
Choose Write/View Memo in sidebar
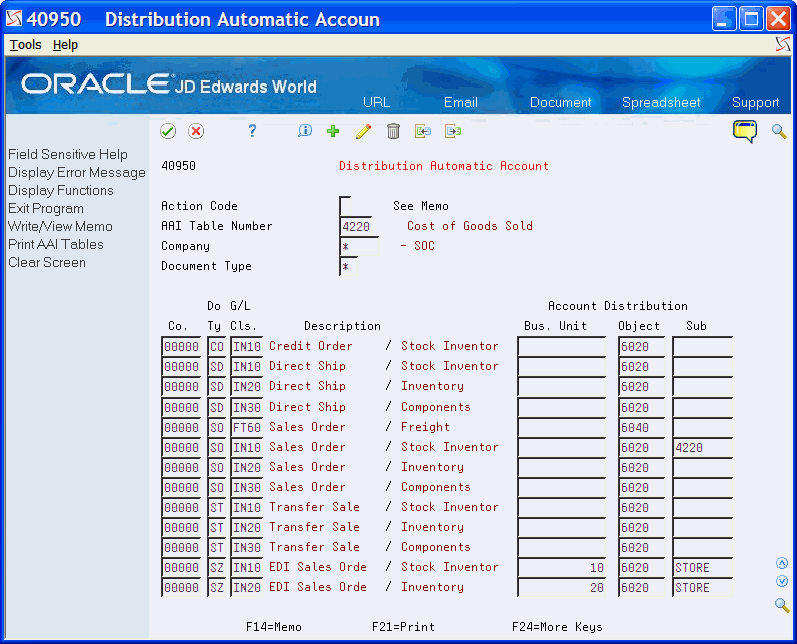pyautogui.click(x=60, y=226)
